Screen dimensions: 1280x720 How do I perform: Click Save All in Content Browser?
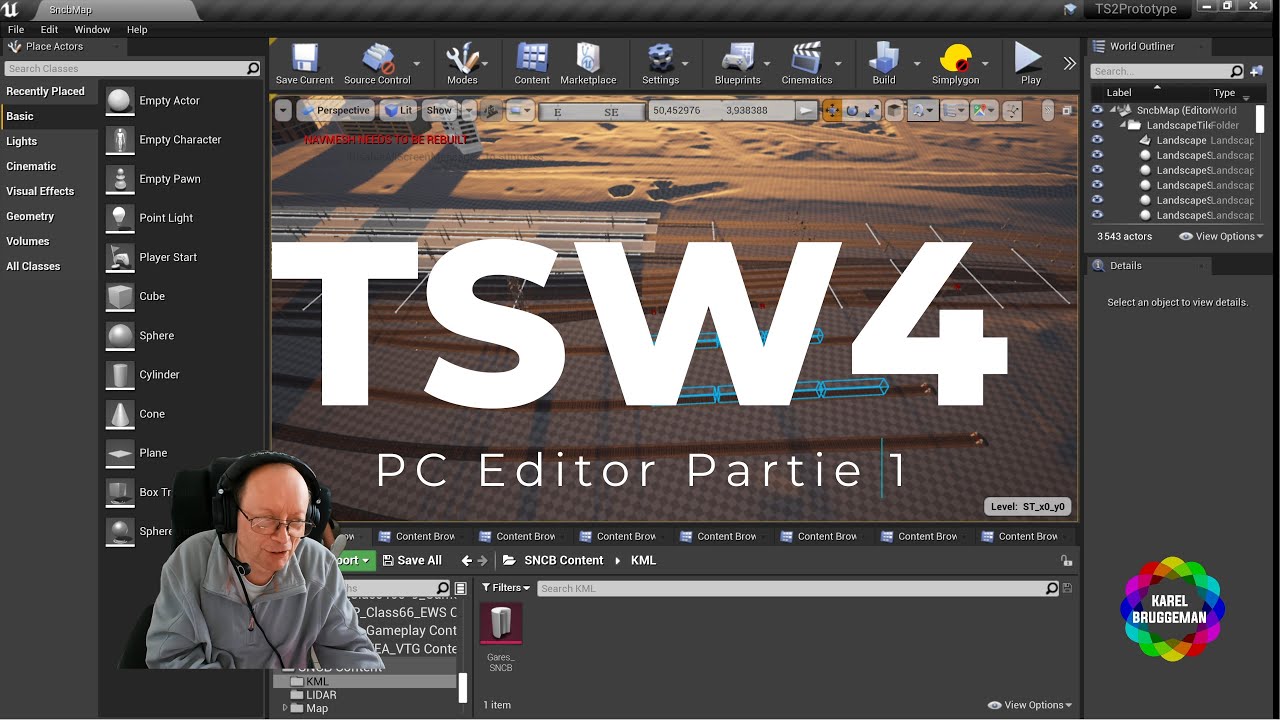[x=411, y=561]
